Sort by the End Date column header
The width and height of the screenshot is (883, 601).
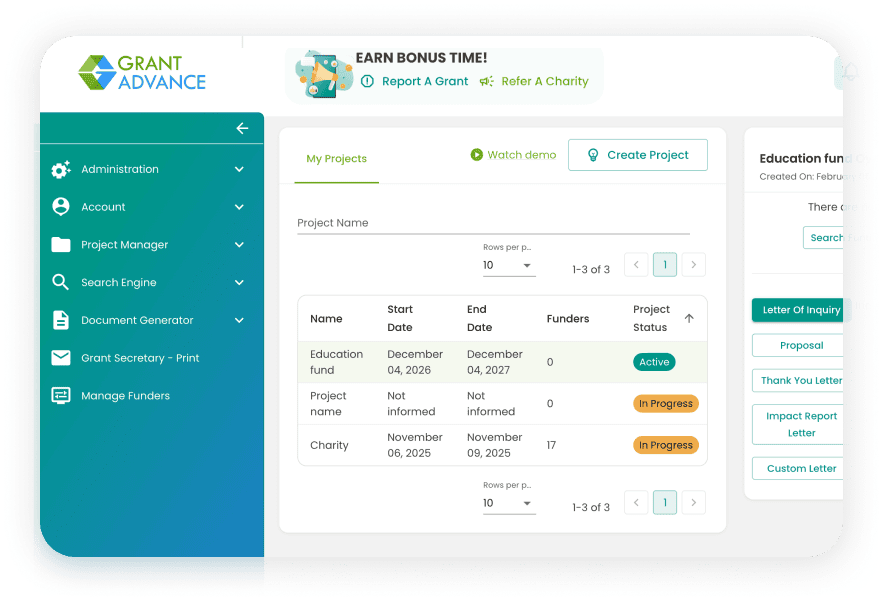tap(479, 318)
